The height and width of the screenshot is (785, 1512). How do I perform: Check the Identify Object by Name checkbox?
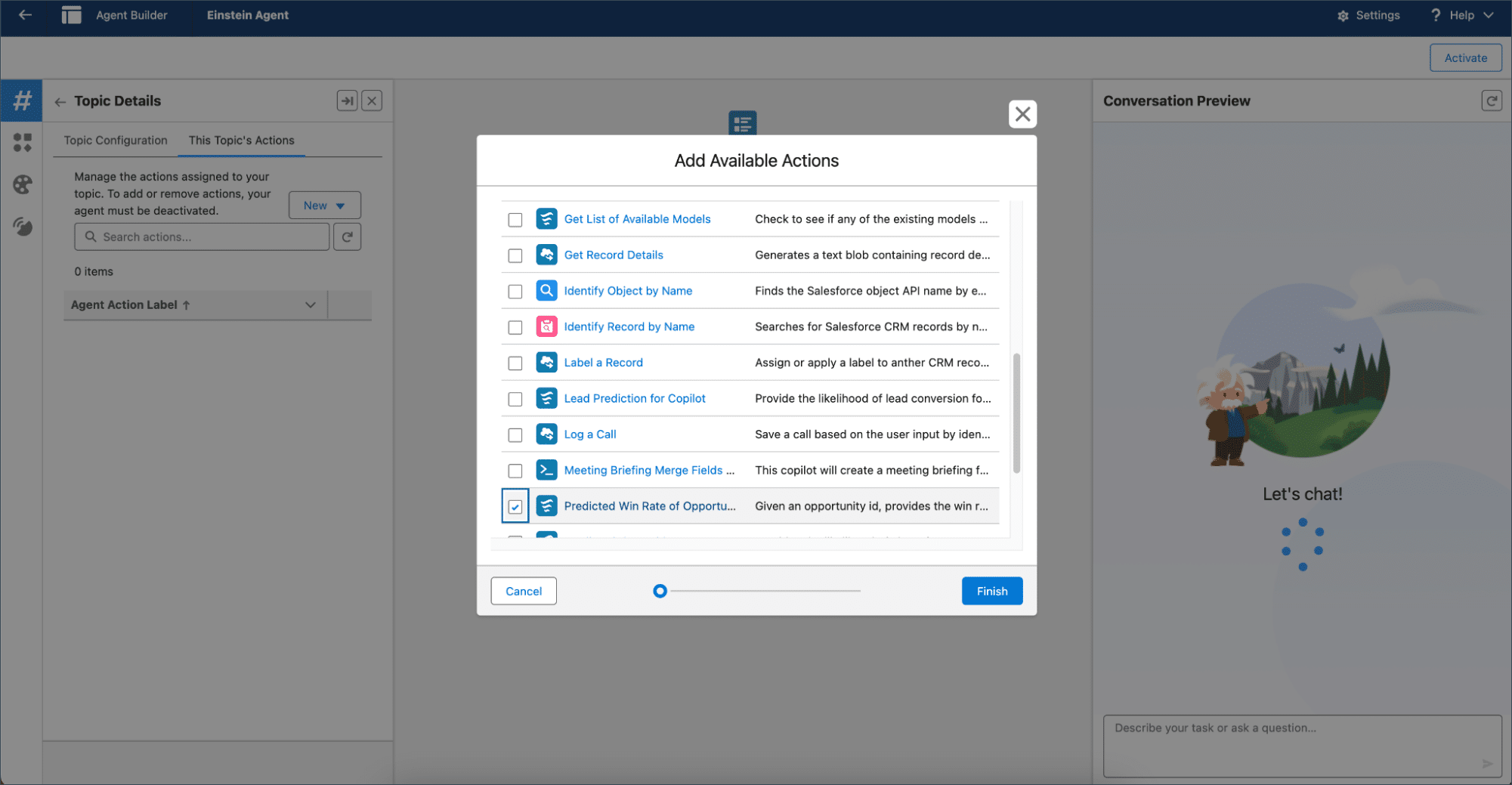[x=515, y=292]
